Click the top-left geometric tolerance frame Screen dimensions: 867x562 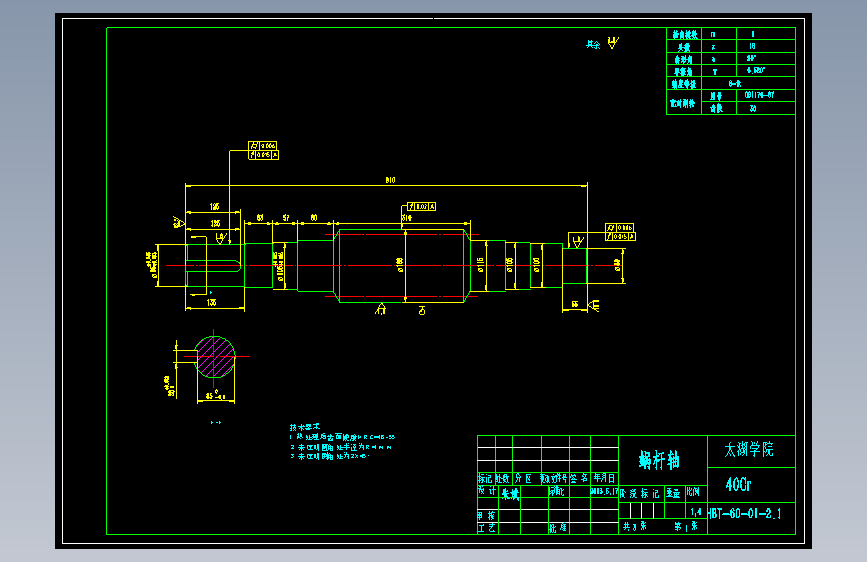pos(263,150)
